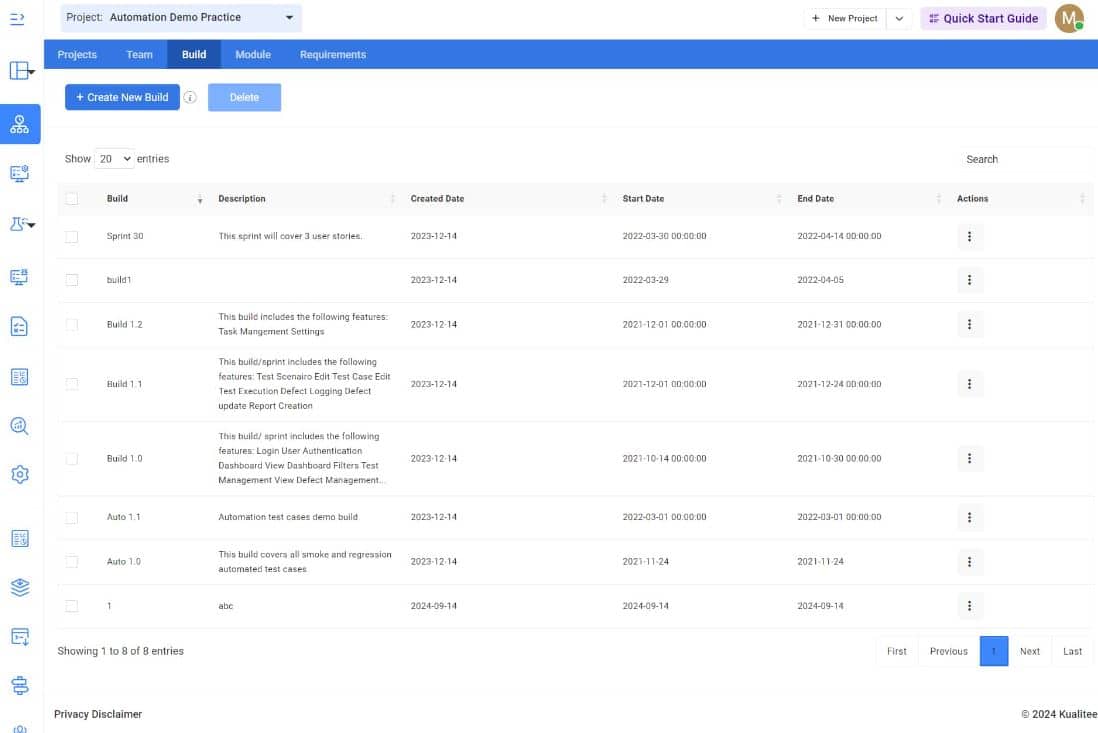Click the Create New Build button
Screen dimensions: 1098x733
coord(123,97)
